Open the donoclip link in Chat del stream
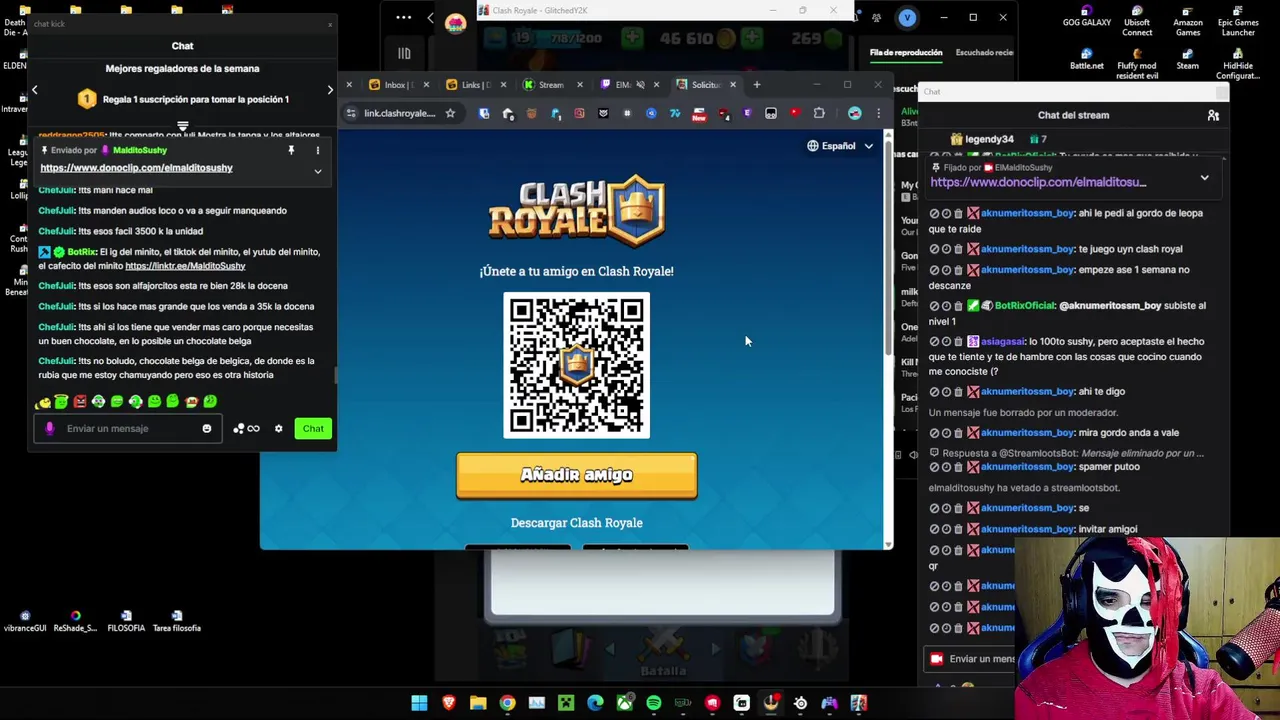Viewport: 1280px width, 720px height. click(1038, 183)
